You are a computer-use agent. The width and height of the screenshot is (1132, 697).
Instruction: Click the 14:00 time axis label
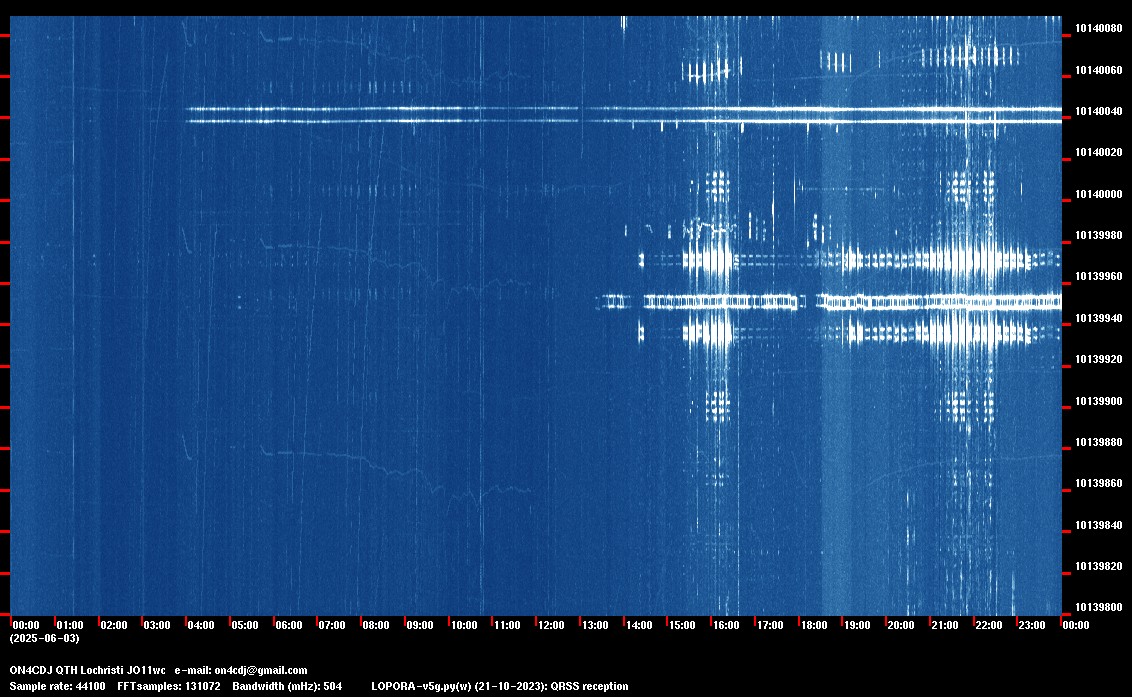tap(639, 625)
